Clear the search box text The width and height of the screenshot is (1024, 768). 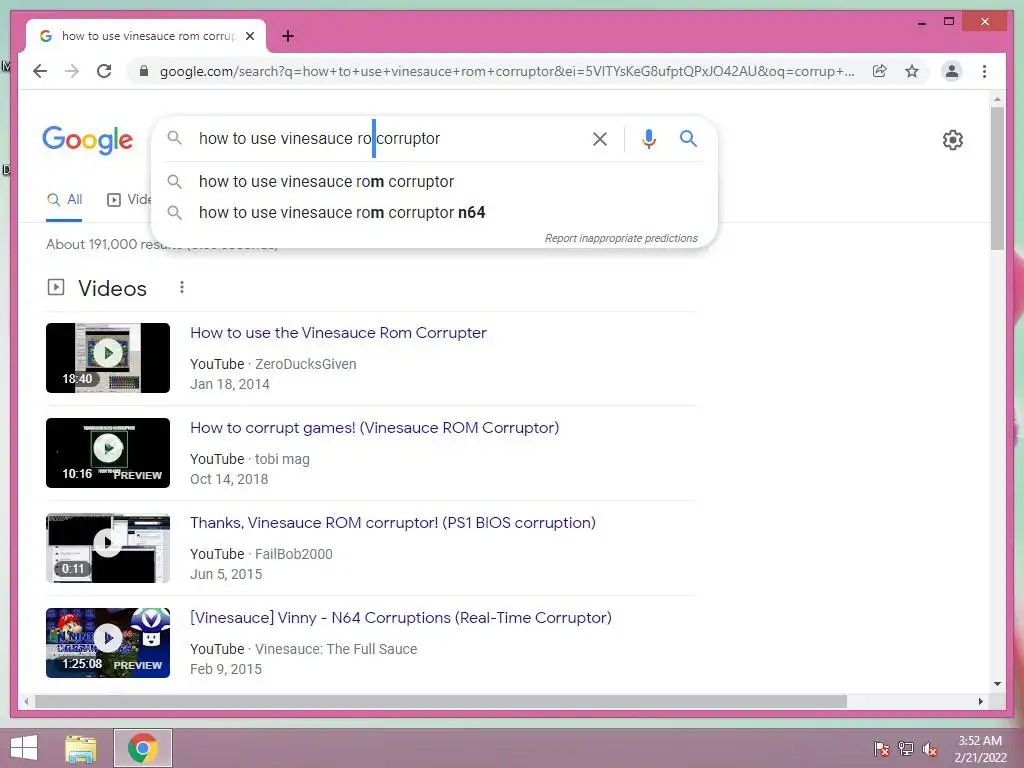600,138
